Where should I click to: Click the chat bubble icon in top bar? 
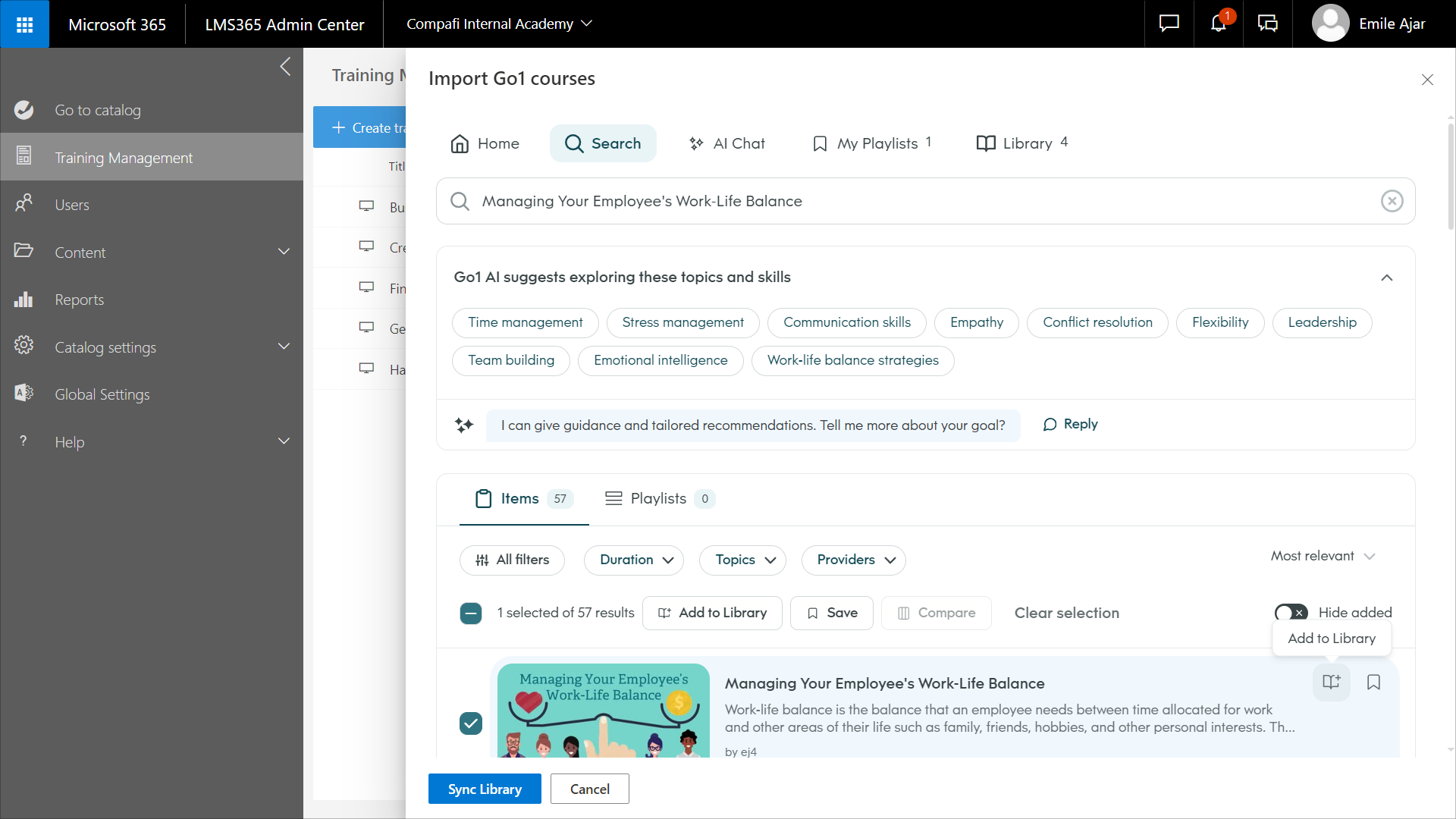pyautogui.click(x=1169, y=24)
